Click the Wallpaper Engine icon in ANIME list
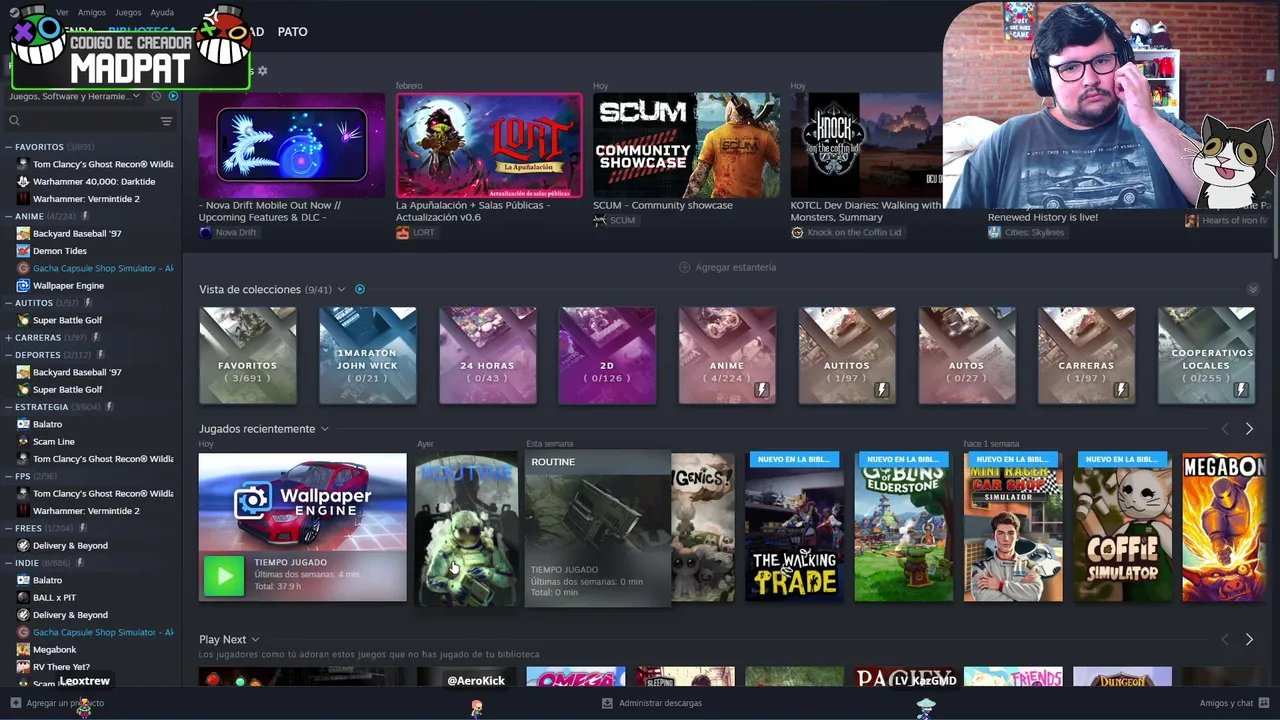Viewport: 1280px width, 720px height. (23, 285)
